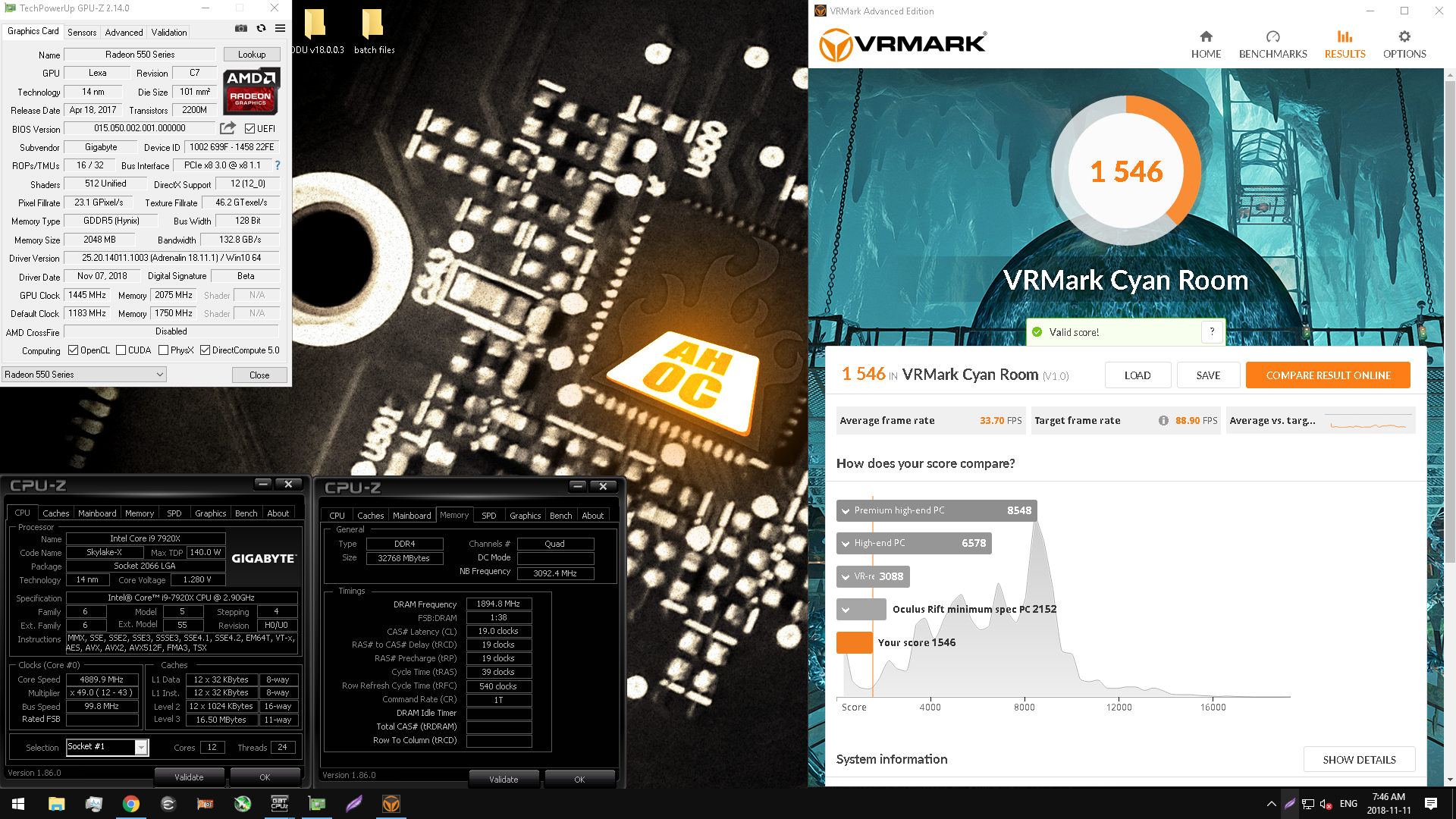Click the GPU-Z taskbar icon
This screenshot has width=1456, height=819.
pyautogui.click(x=317, y=804)
